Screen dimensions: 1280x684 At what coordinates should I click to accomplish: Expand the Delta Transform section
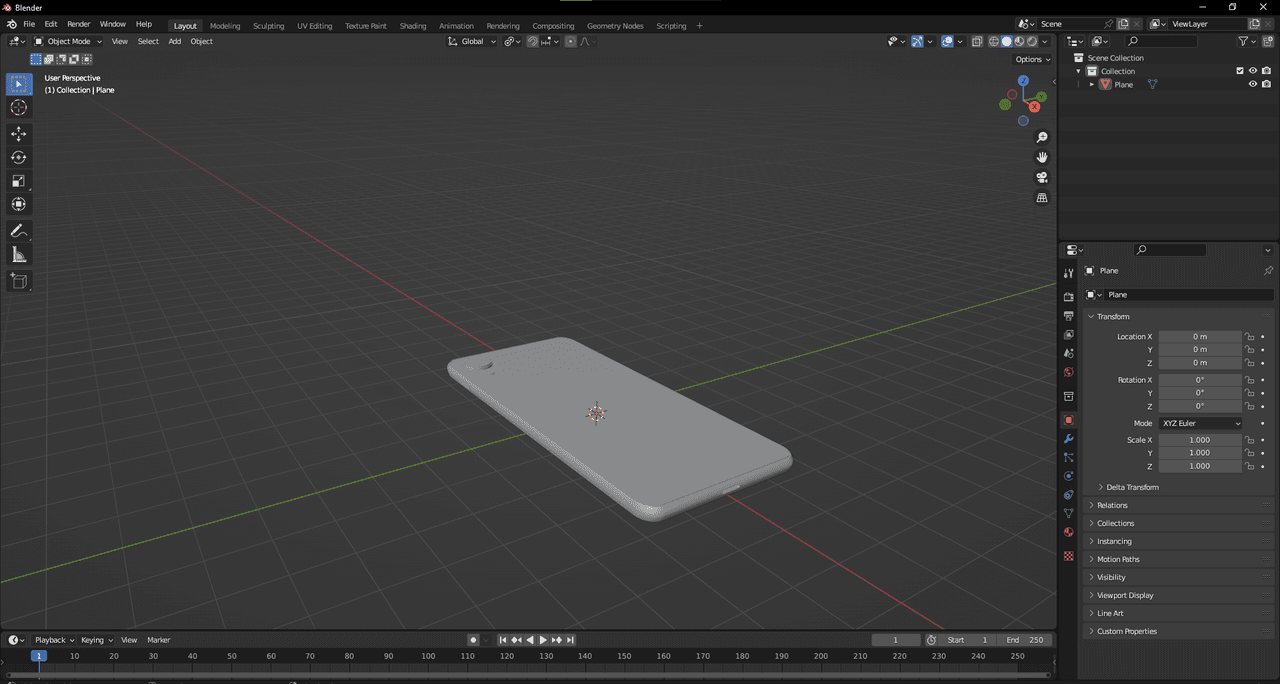(x=1131, y=487)
